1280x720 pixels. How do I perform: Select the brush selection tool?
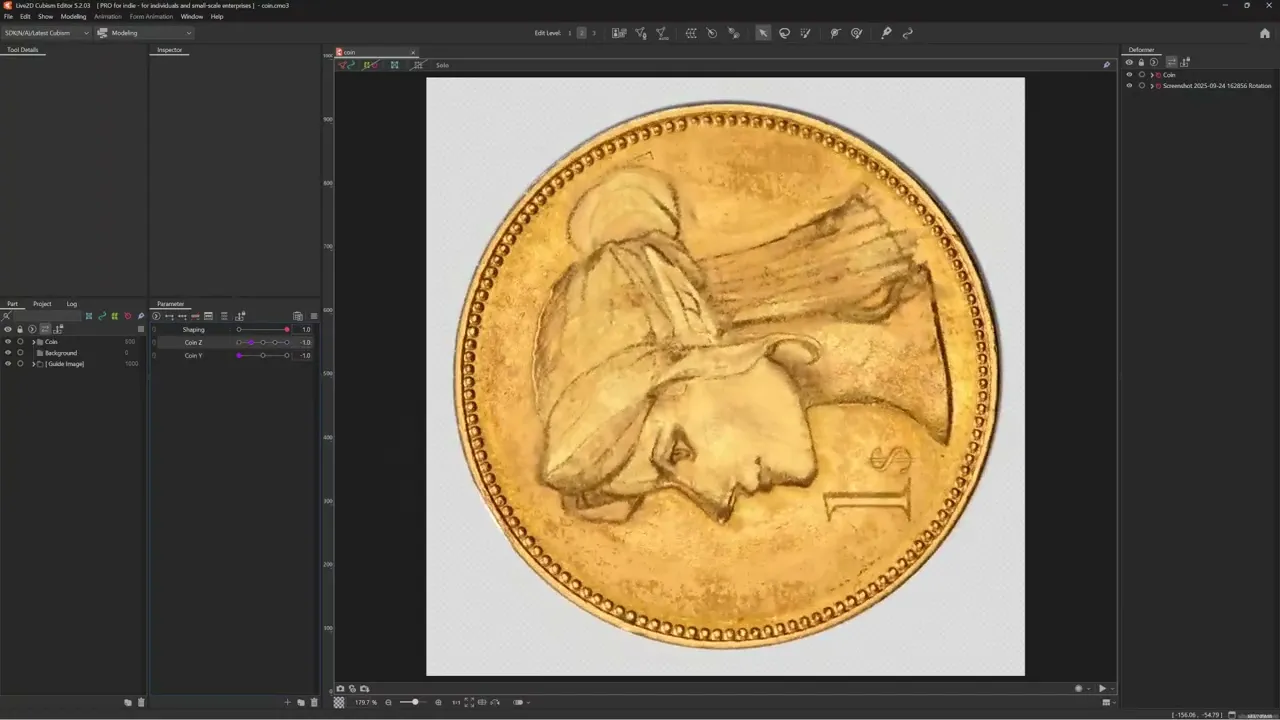point(805,33)
